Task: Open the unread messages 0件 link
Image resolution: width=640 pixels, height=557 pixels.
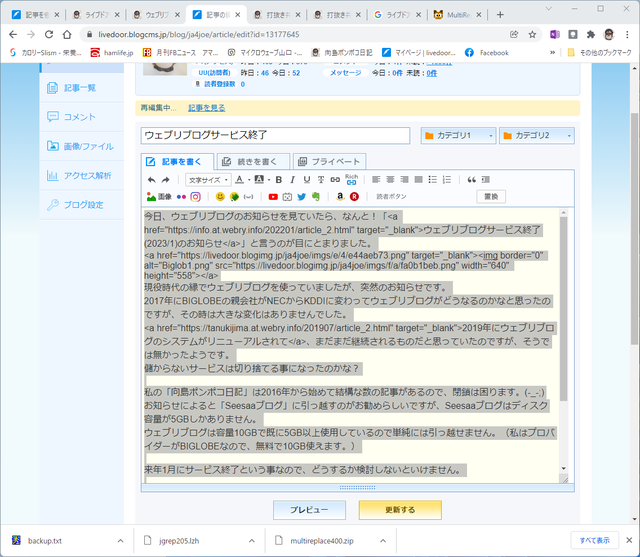Action: pyautogui.click(x=432, y=73)
